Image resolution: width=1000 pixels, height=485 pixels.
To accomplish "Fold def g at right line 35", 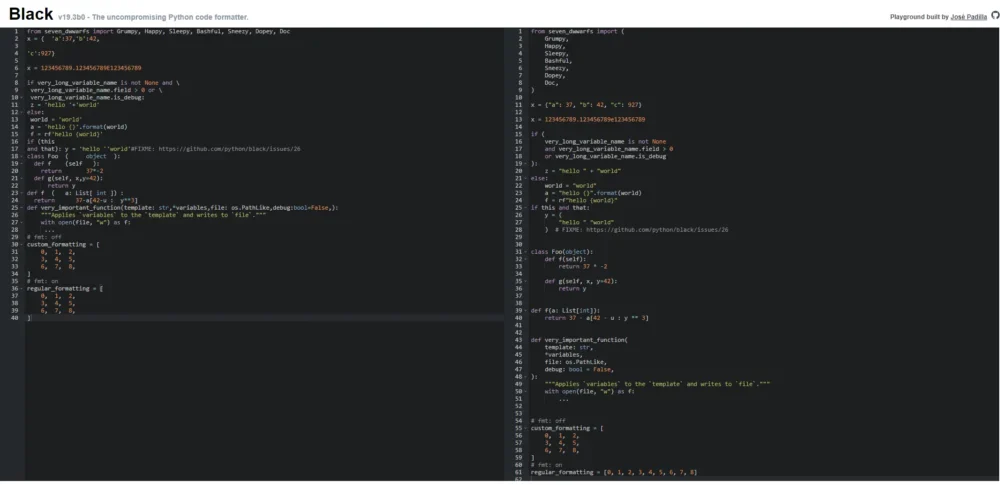I will (526, 281).
